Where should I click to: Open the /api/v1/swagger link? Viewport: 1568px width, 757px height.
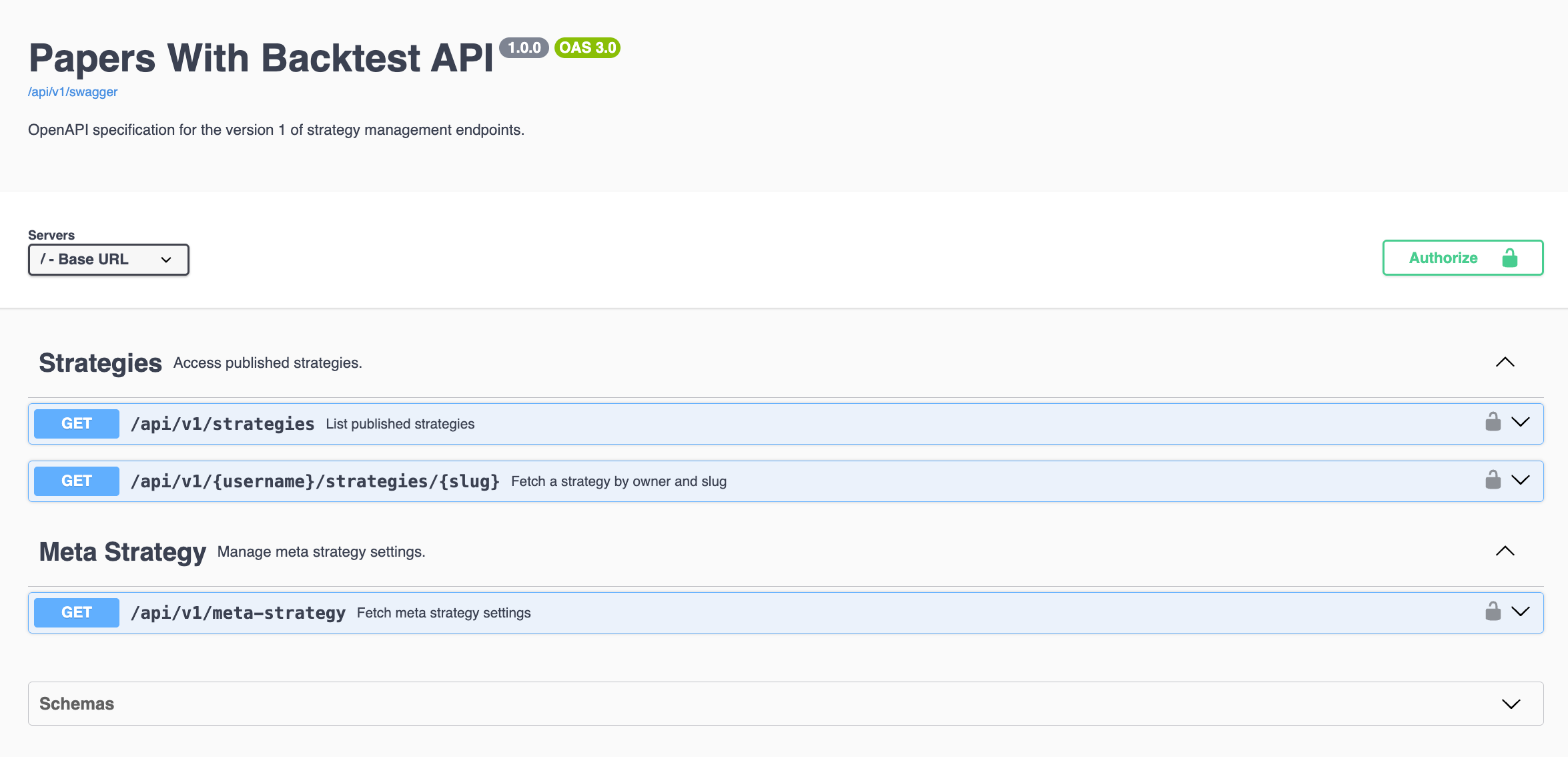73,92
